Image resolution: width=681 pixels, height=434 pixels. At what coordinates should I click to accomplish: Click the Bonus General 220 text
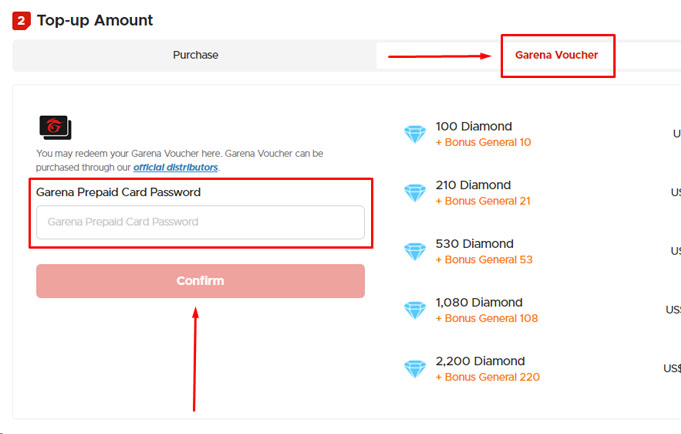(488, 377)
